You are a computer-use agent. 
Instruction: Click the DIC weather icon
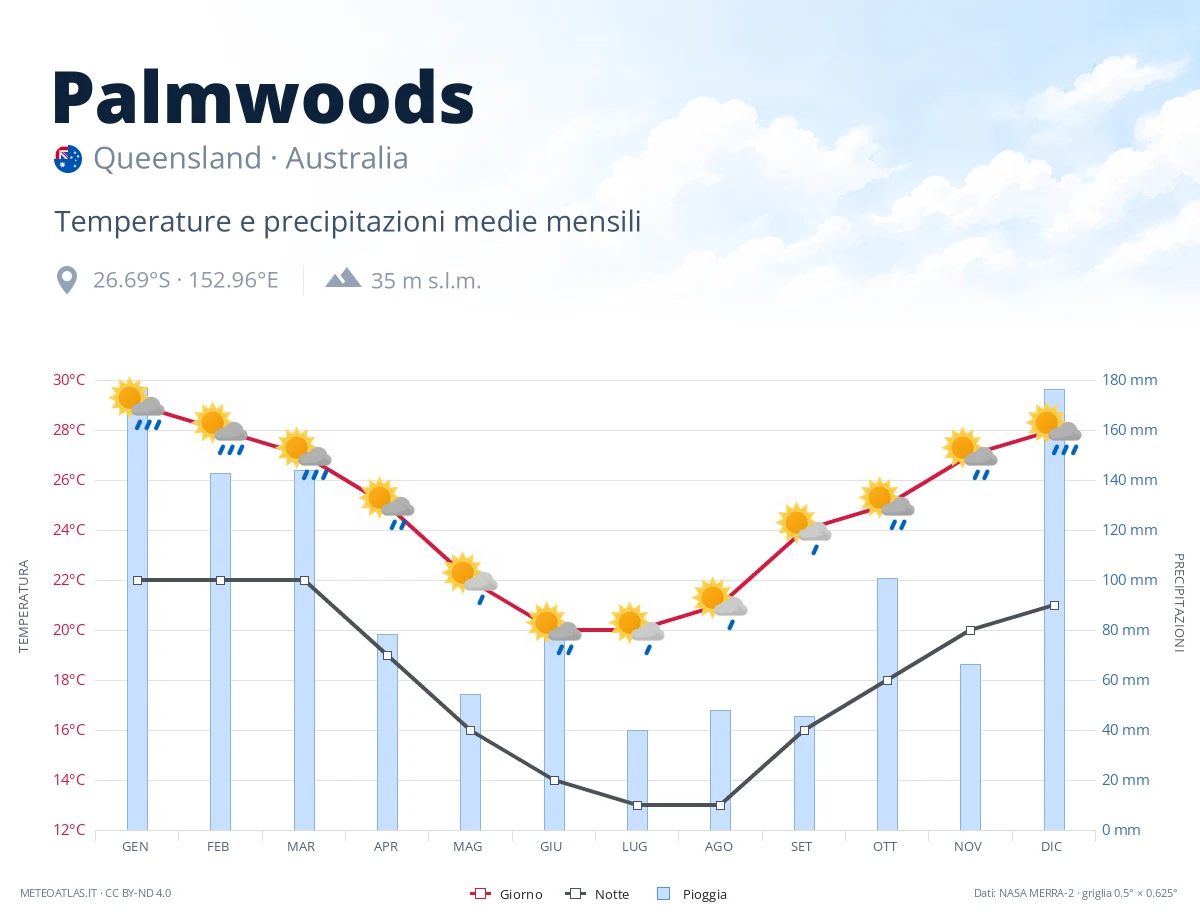tap(1054, 429)
